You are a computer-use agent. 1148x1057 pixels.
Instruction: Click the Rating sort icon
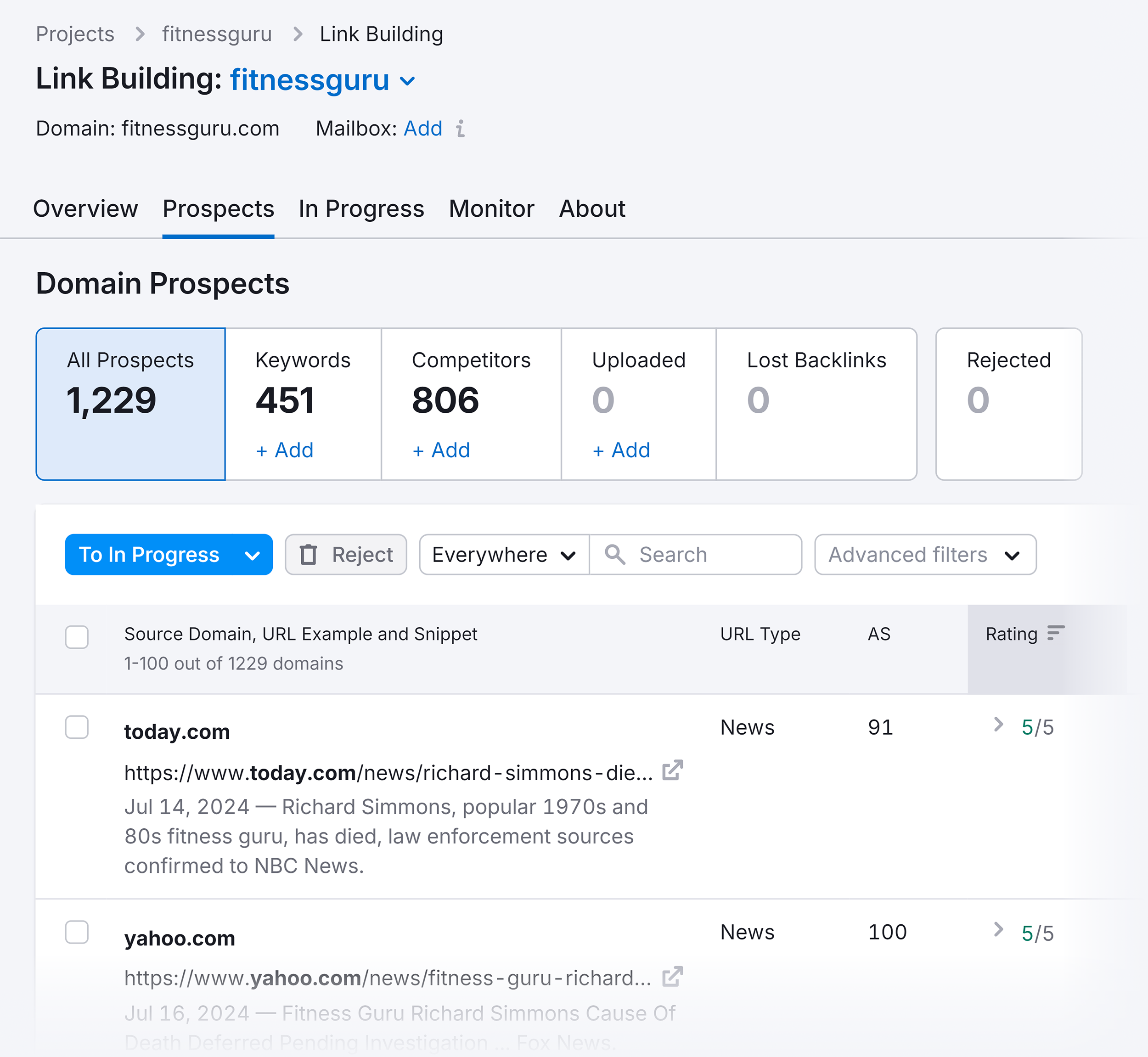[x=1056, y=633]
